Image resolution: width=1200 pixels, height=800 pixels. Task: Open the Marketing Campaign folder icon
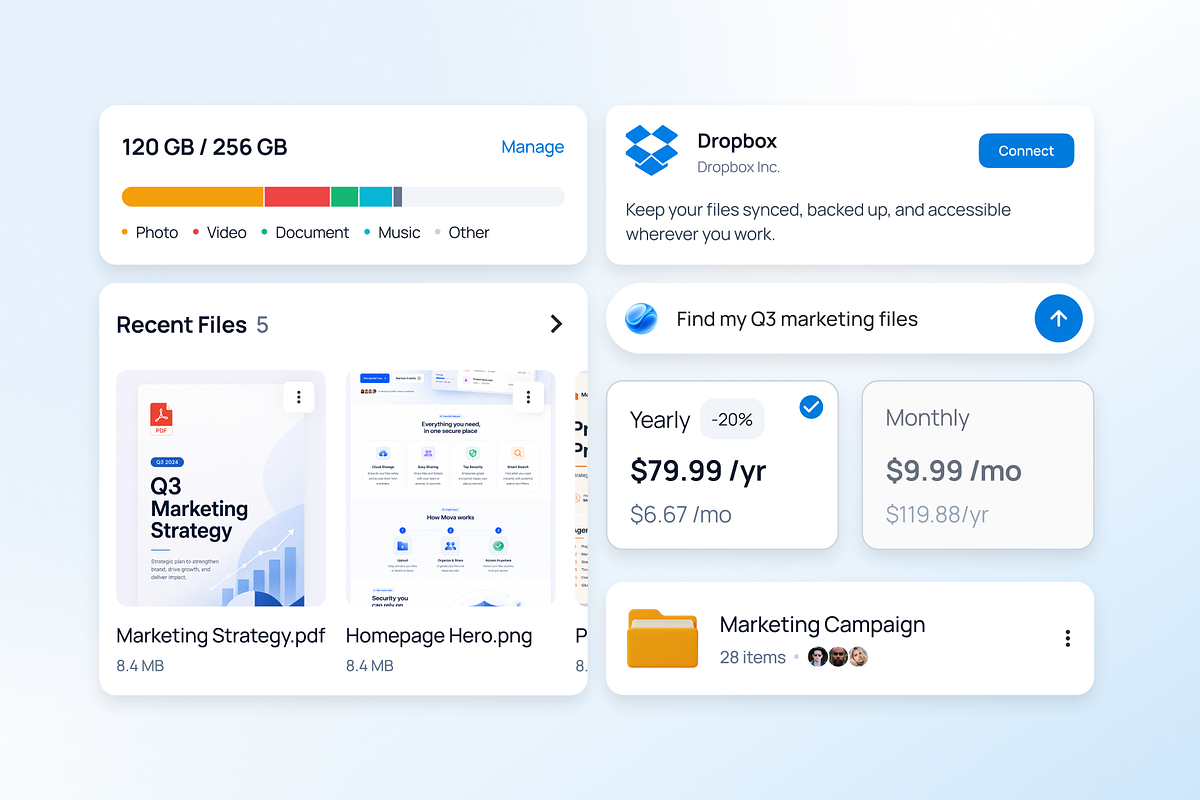tap(662, 638)
